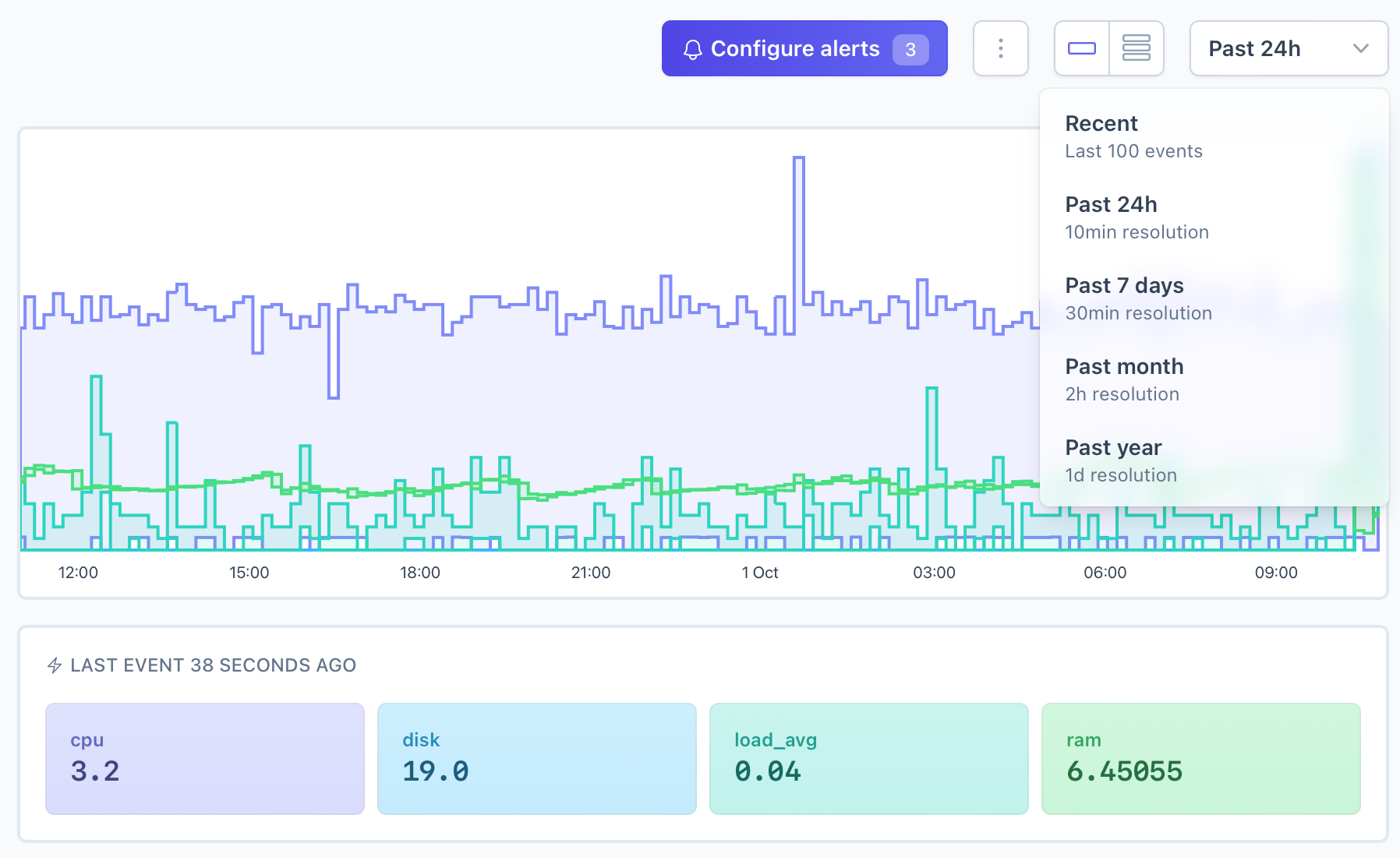Click the 12:00 axis label

tap(78, 573)
